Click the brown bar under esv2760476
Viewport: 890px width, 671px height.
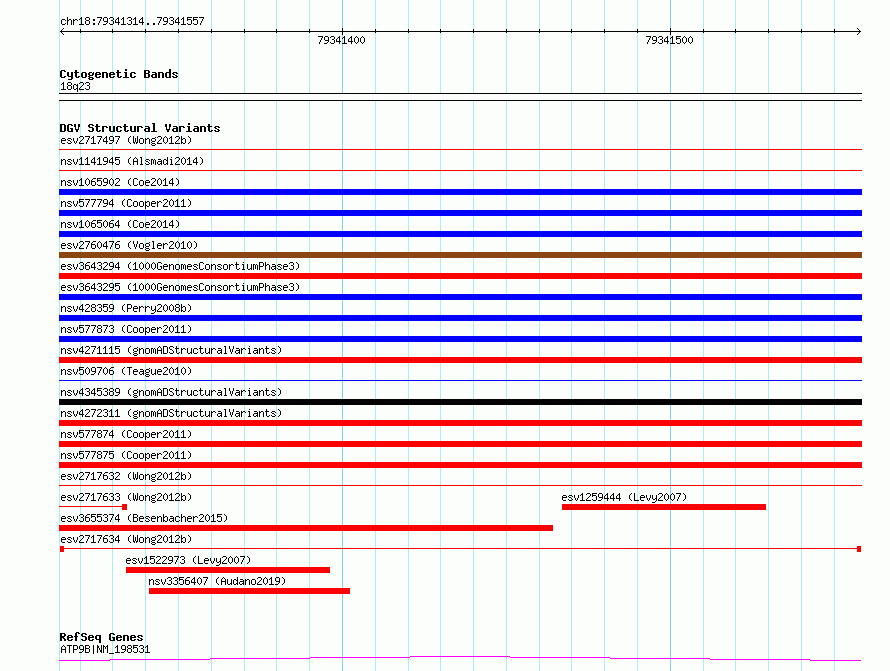460,255
